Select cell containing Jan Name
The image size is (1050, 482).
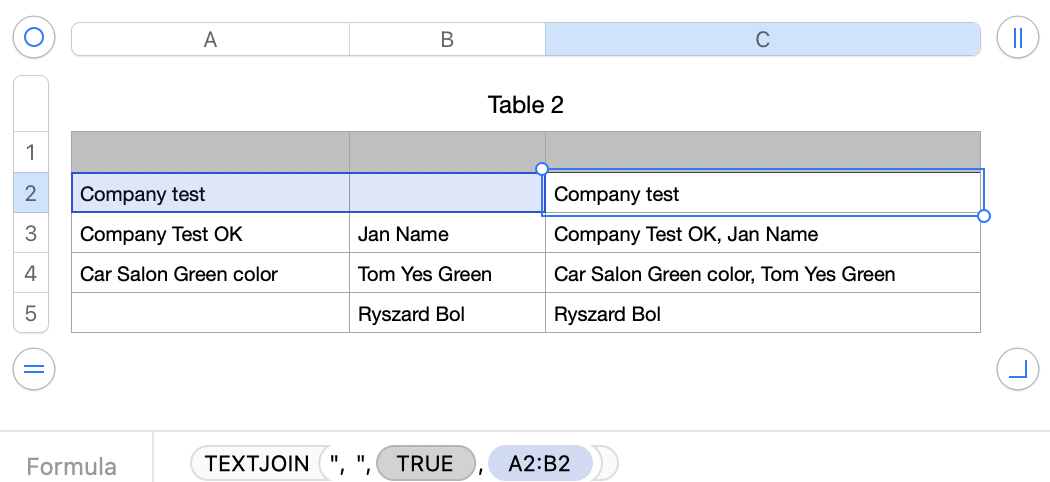coord(447,234)
